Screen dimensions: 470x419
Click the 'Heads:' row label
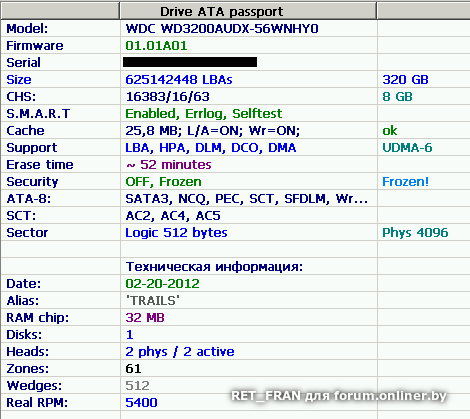point(27,352)
